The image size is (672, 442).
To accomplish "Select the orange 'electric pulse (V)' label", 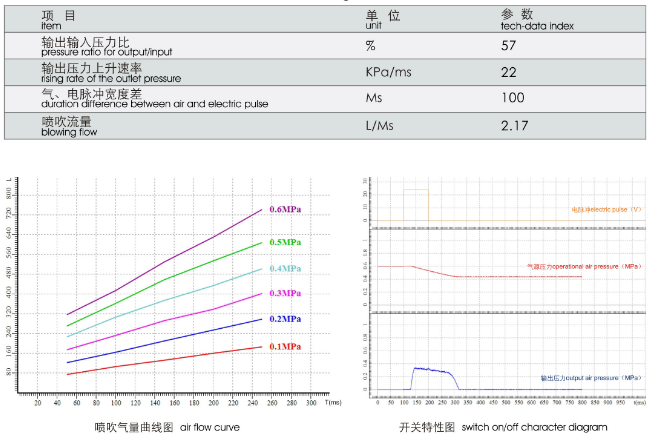I will click(x=606, y=210).
